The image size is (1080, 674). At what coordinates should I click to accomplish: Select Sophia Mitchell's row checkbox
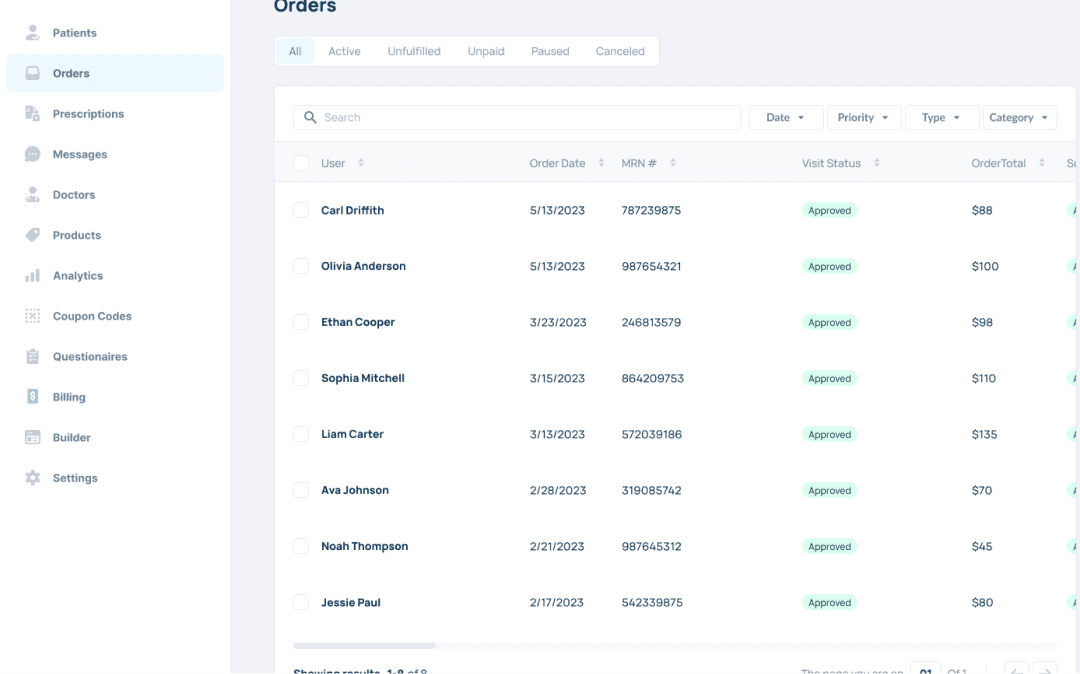click(301, 378)
